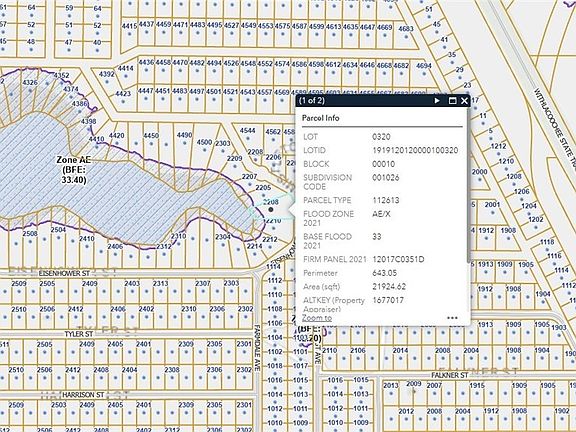Screen dimensions: 576x432
Task: Select parcel 2000 east of popup
Action: (480, 172)
